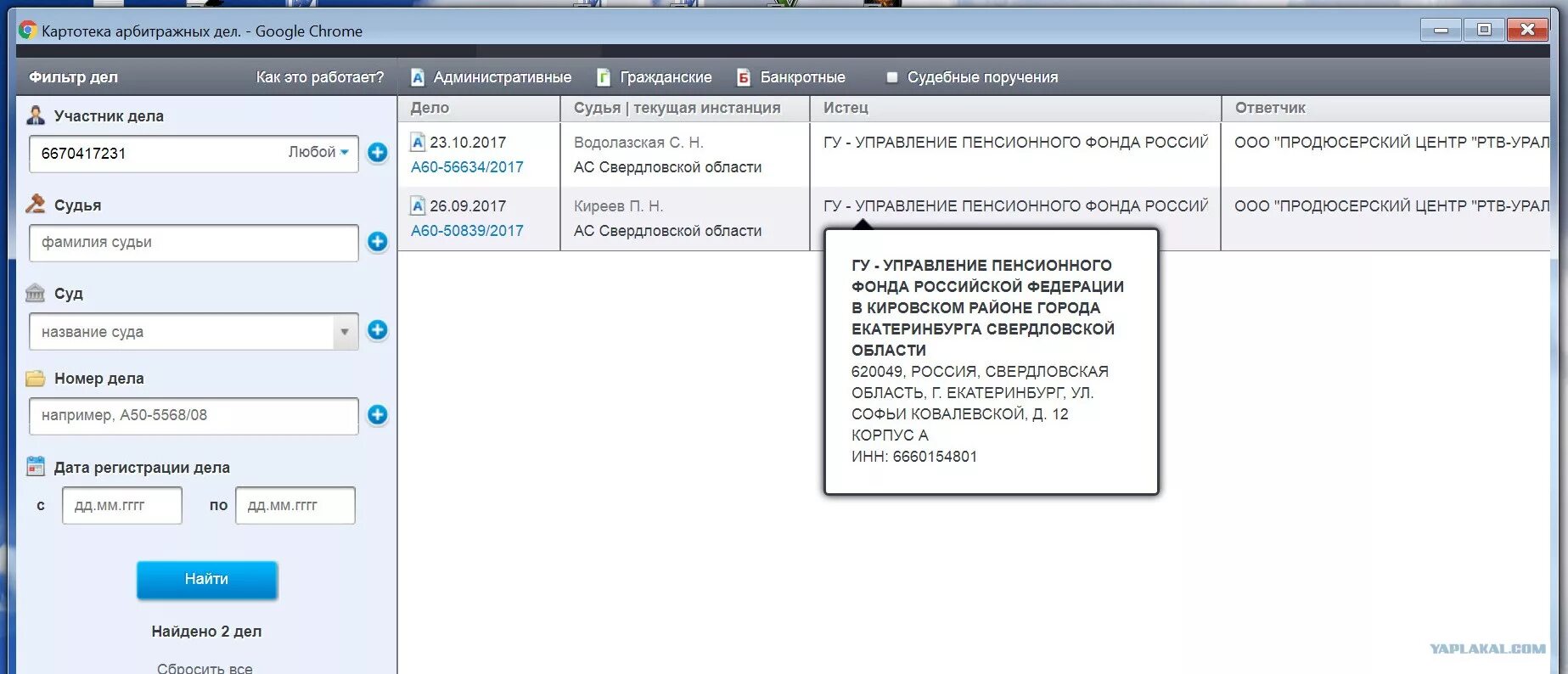Click the Chrome logo in title bar

click(x=28, y=31)
